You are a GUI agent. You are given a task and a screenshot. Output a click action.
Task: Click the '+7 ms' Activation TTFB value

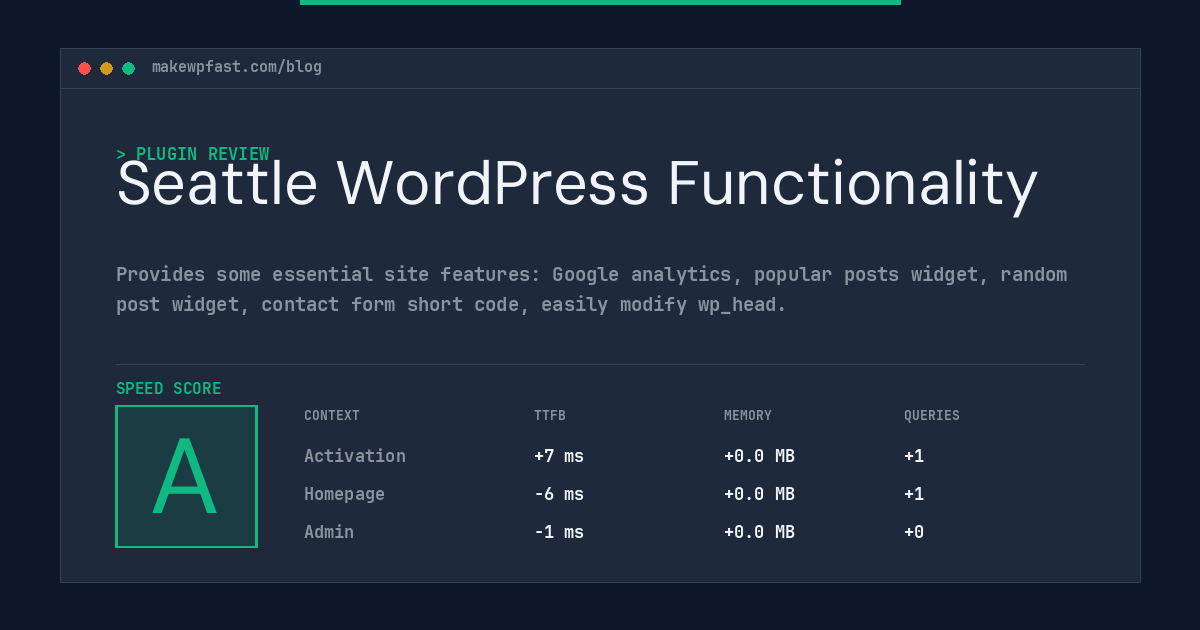click(x=559, y=456)
